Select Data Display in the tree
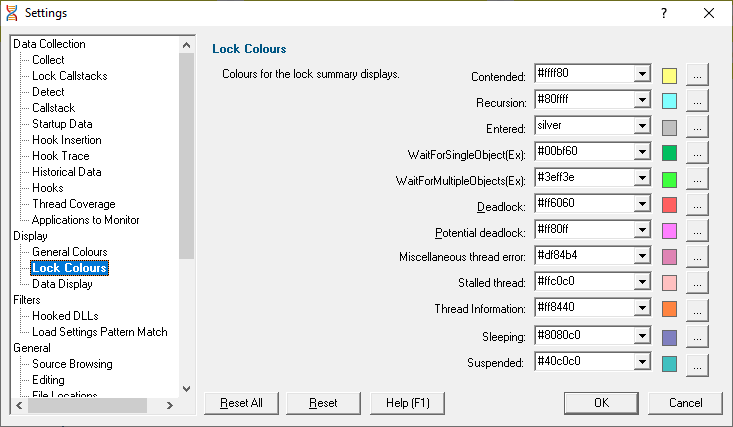The width and height of the screenshot is (733, 427). point(62,284)
